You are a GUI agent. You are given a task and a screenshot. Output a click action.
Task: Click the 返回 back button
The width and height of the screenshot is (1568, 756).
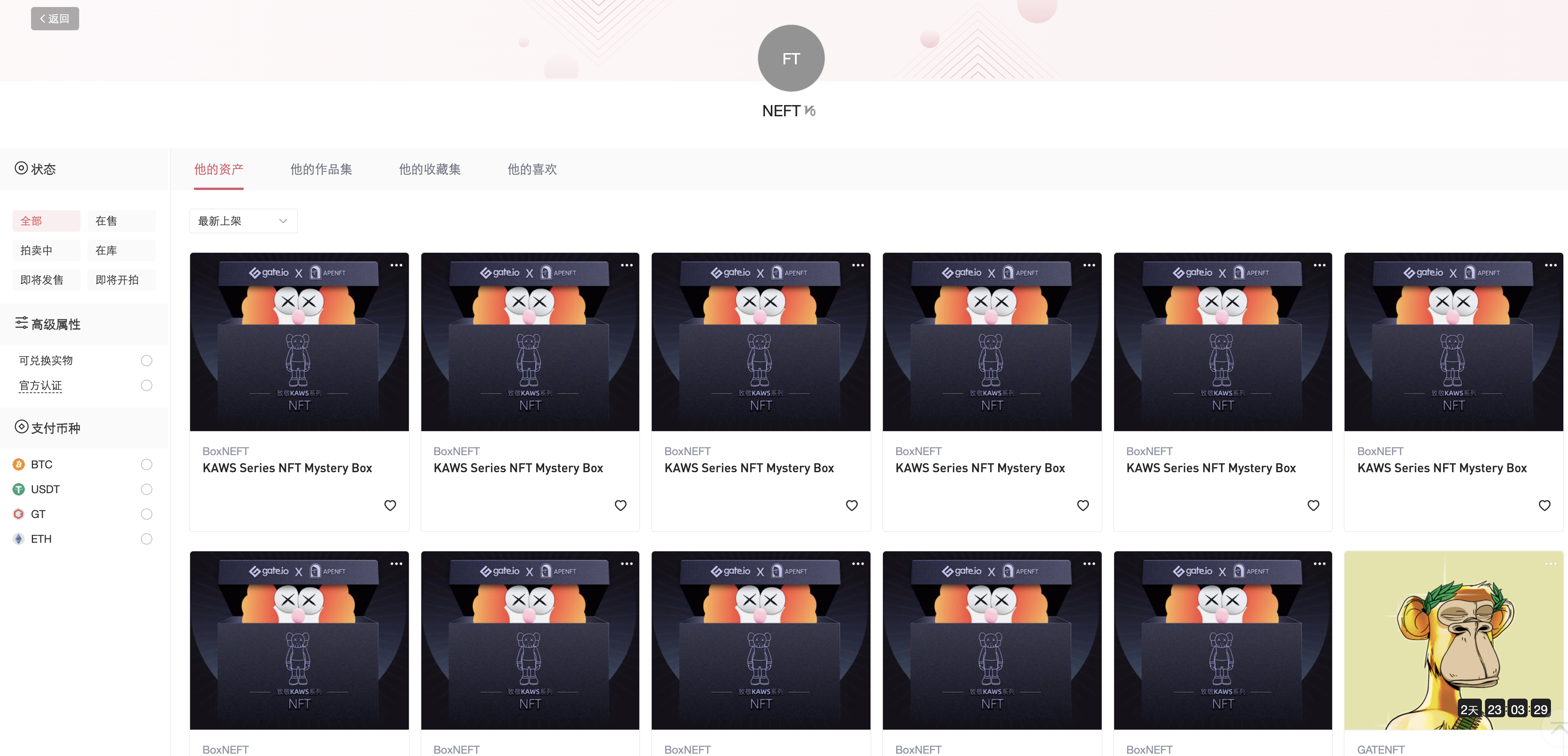tap(55, 18)
